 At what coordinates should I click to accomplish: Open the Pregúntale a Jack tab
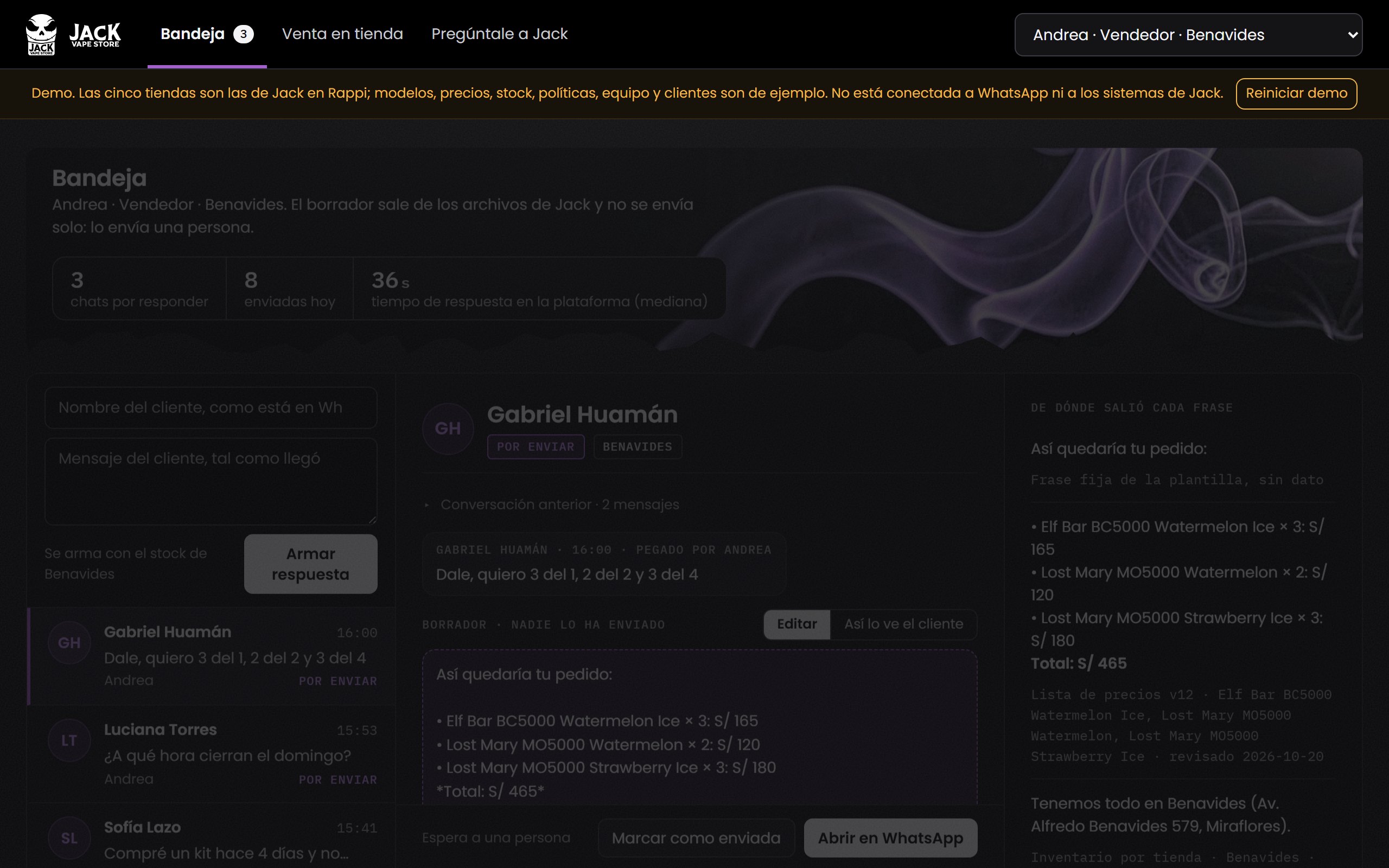(499, 34)
